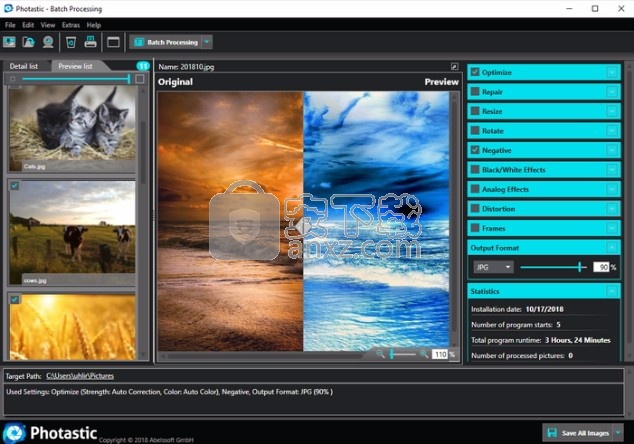Open the Help menu
This screenshot has width=634, height=444.
(x=93, y=25)
